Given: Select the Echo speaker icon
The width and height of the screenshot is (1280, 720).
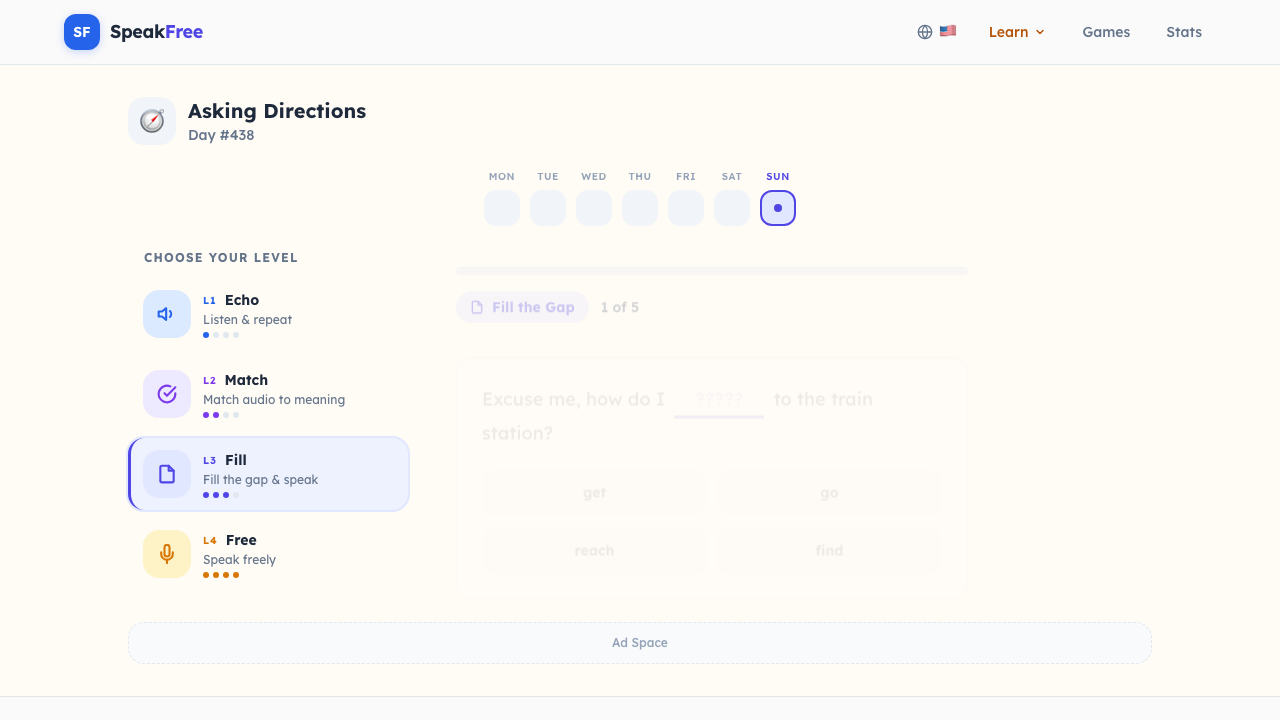Looking at the screenshot, I should coord(167,314).
